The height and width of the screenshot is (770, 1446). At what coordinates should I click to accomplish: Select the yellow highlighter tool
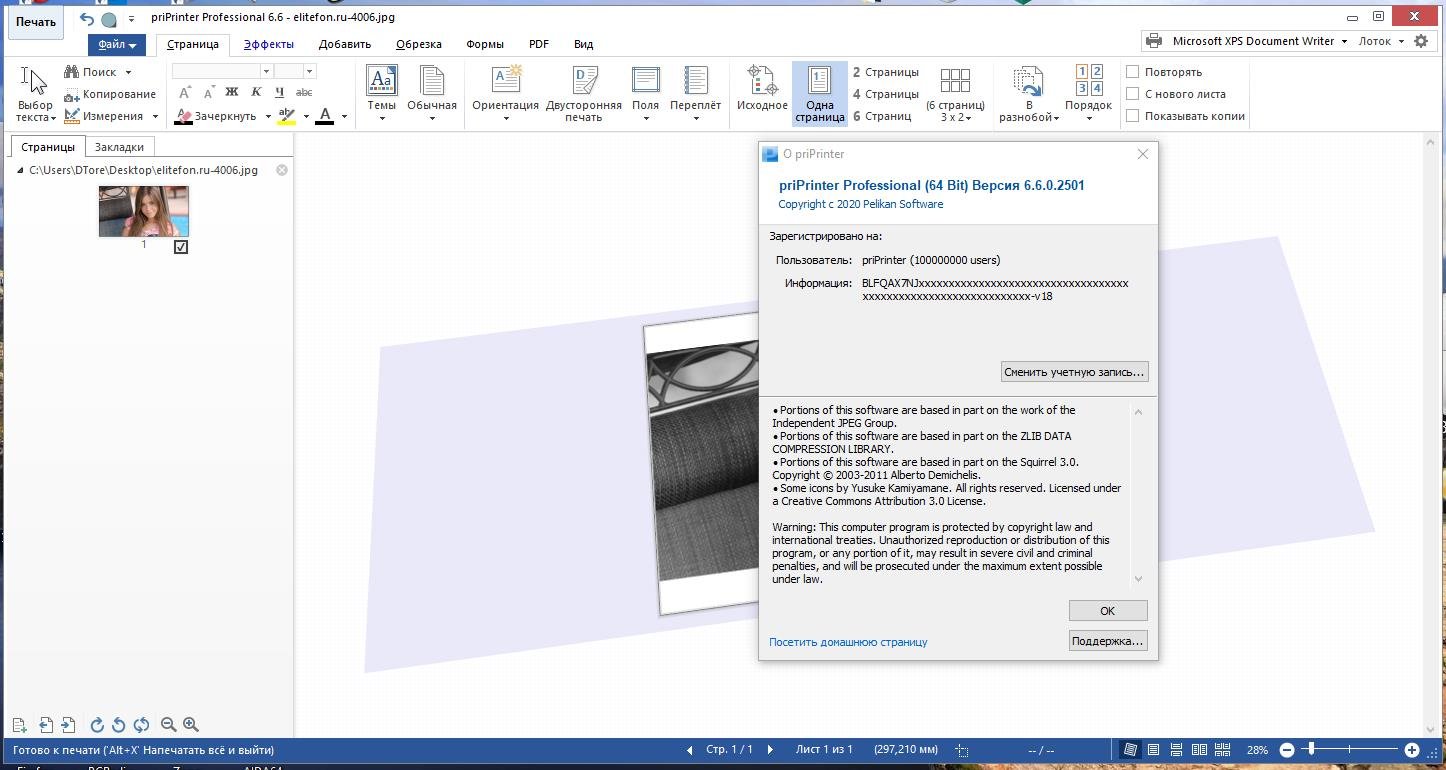287,116
